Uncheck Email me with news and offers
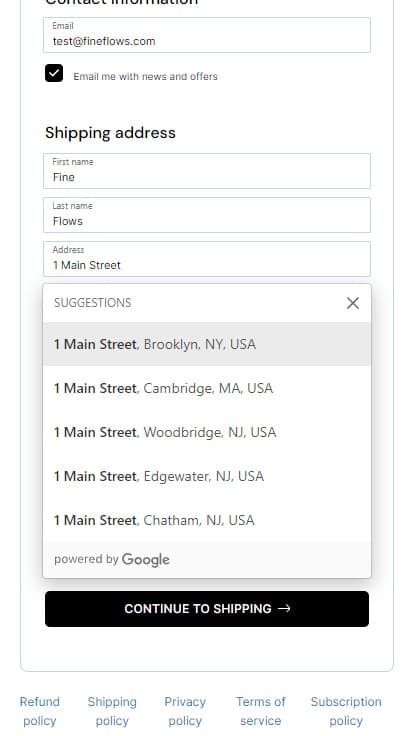Viewport: 414px width, 736px height. click(54, 73)
